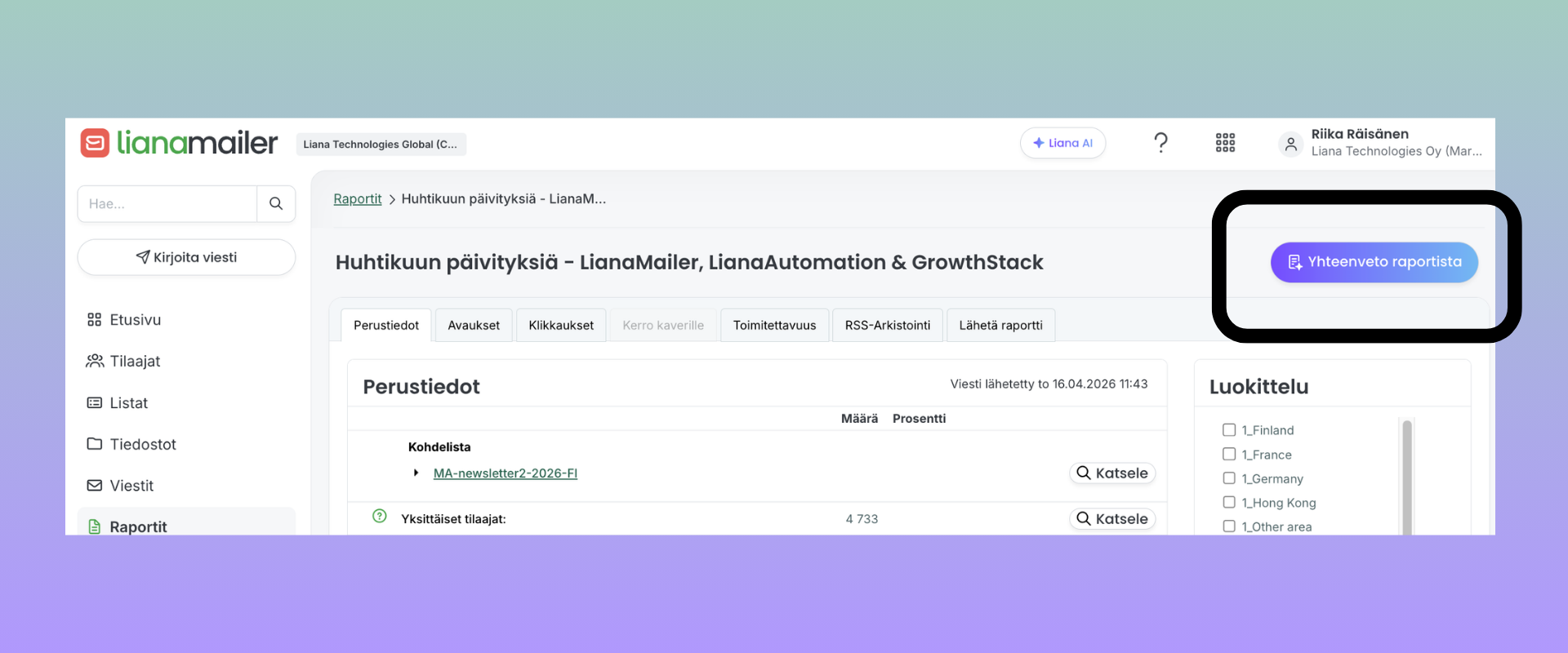Click the Luokittelu panel heading
Viewport: 1568px width, 653px height.
[1259, 387]
